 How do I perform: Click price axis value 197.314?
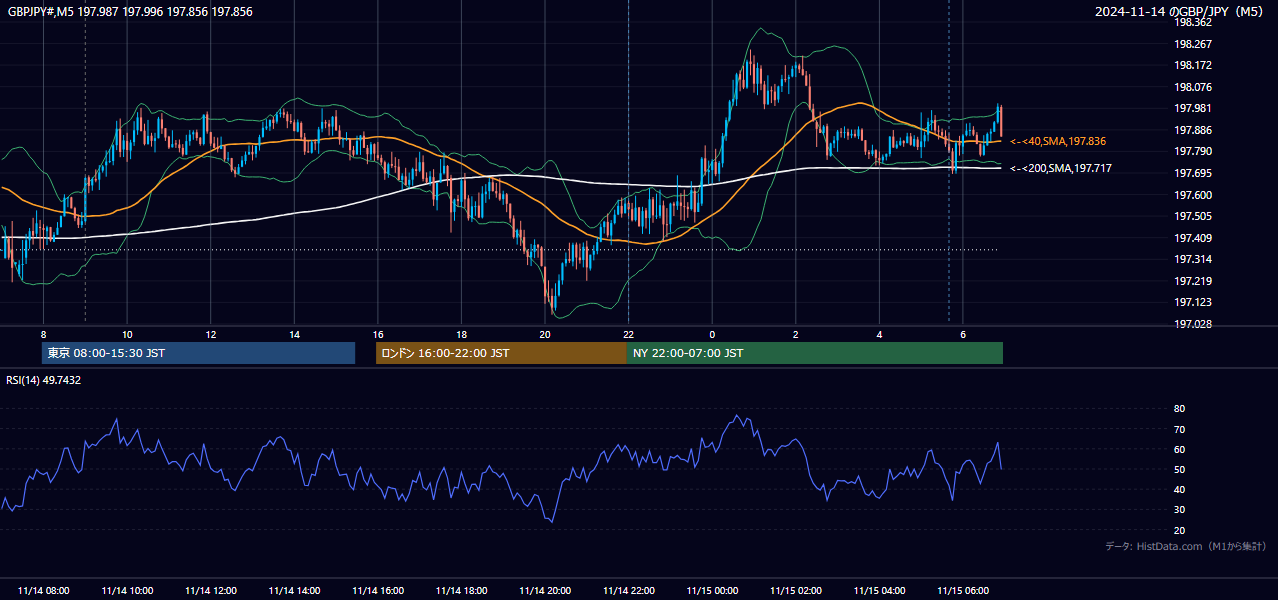tap(1192, 259)
